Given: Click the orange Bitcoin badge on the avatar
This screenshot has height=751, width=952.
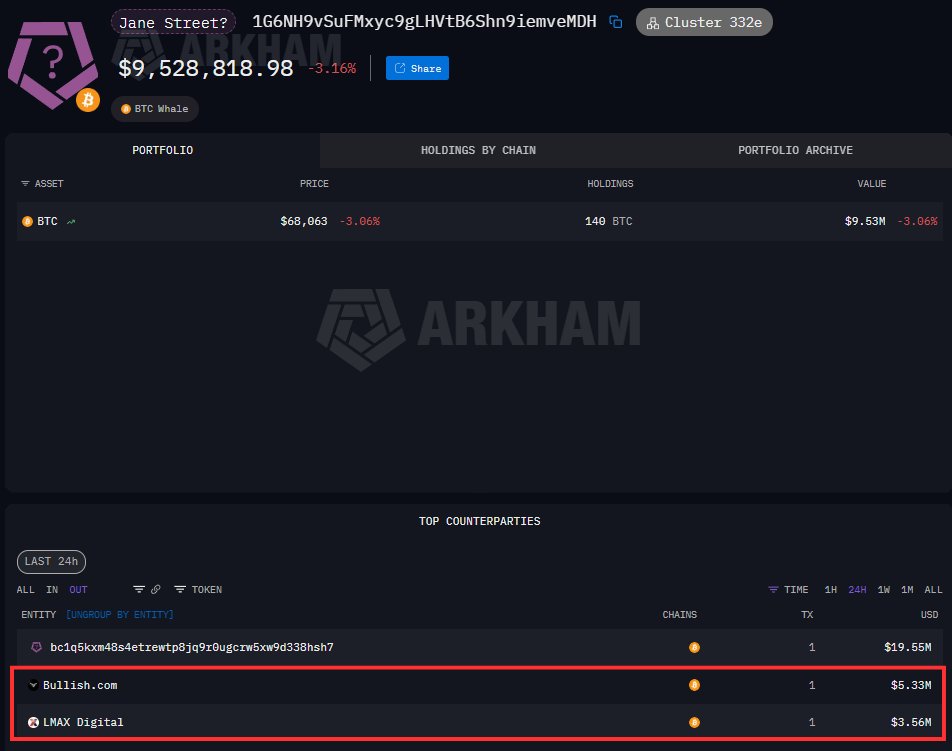Looking at the screenshot, I should pyautogui.click(x=87, y=100).
